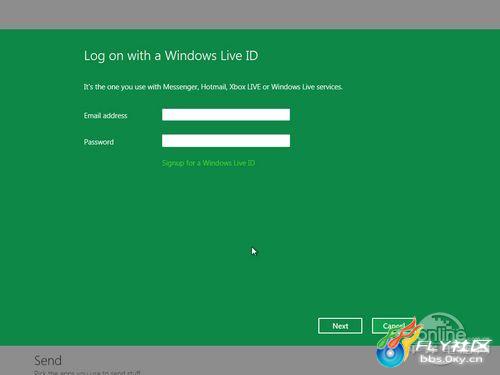Click the Cancel button
The image size is (500, 375).
coord(393,326)
